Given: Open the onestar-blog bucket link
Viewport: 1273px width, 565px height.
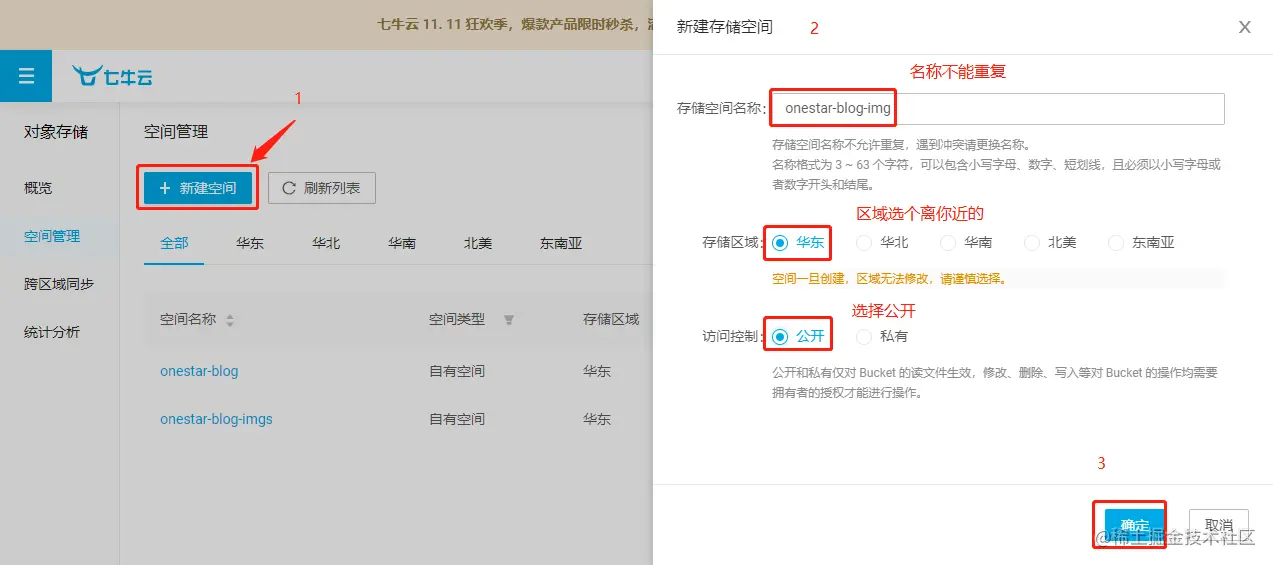Looking at the screenshot, I should [x=199, y=371].
